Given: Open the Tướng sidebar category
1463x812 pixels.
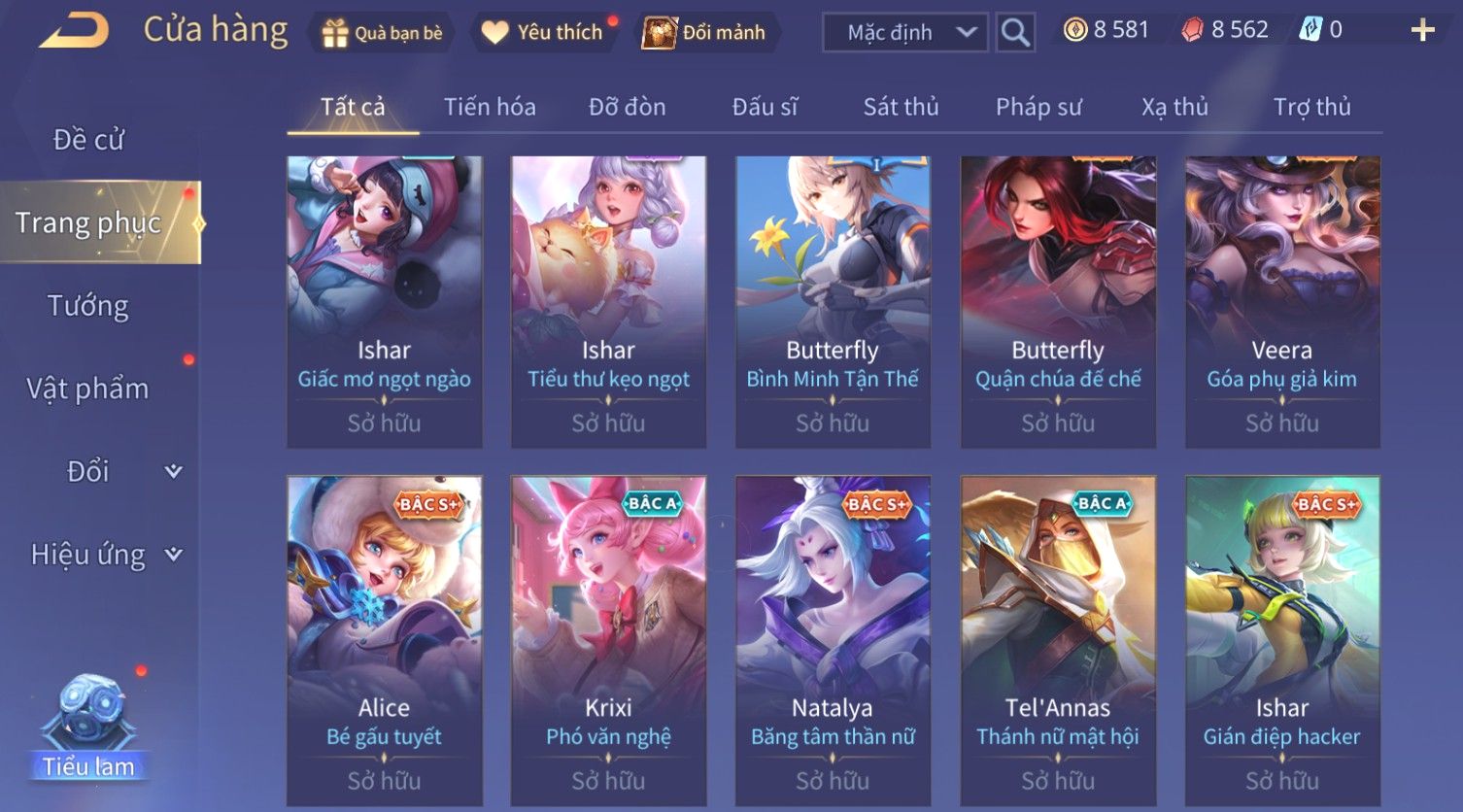Looking at the screenshot, I should tap(88, 306).
